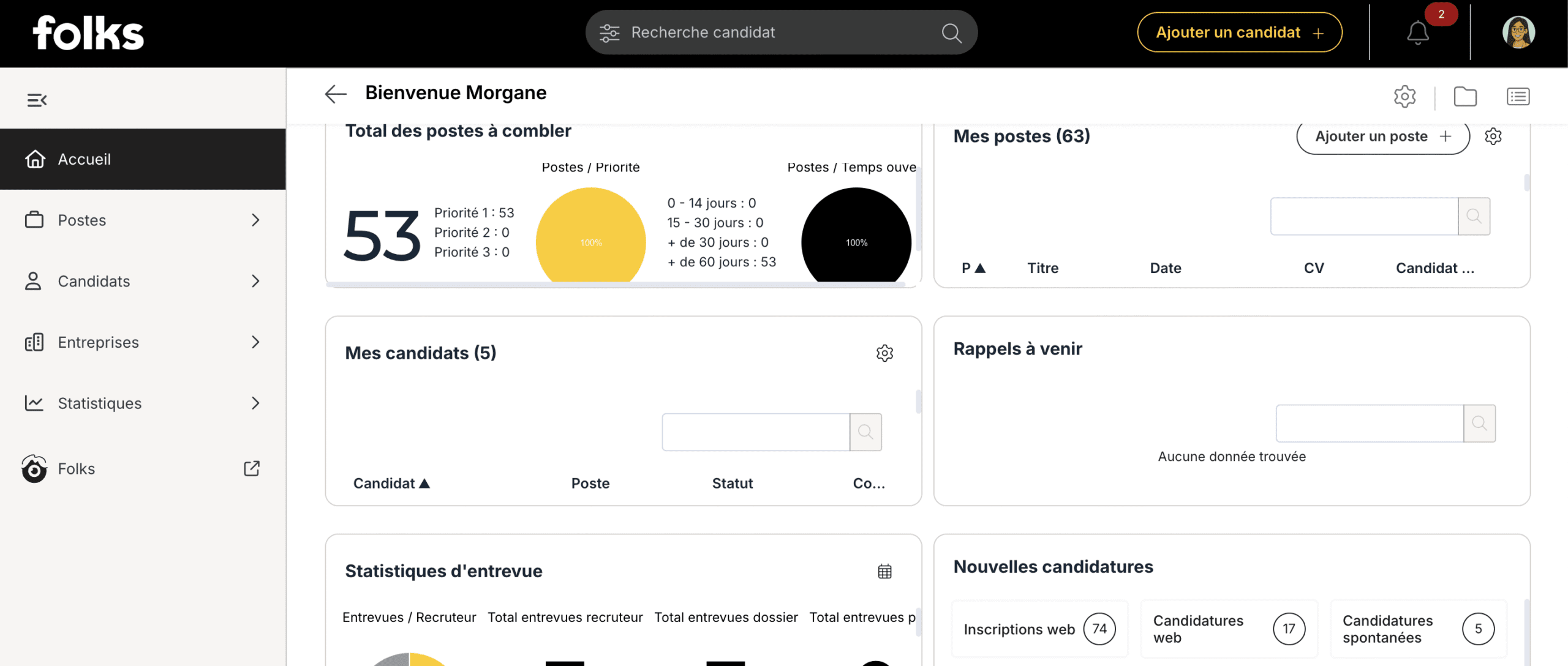Image resolution: width=1568 pixels, height=666 pixels.
Task: Open search filter sliders icon
Action: (609, 32)
